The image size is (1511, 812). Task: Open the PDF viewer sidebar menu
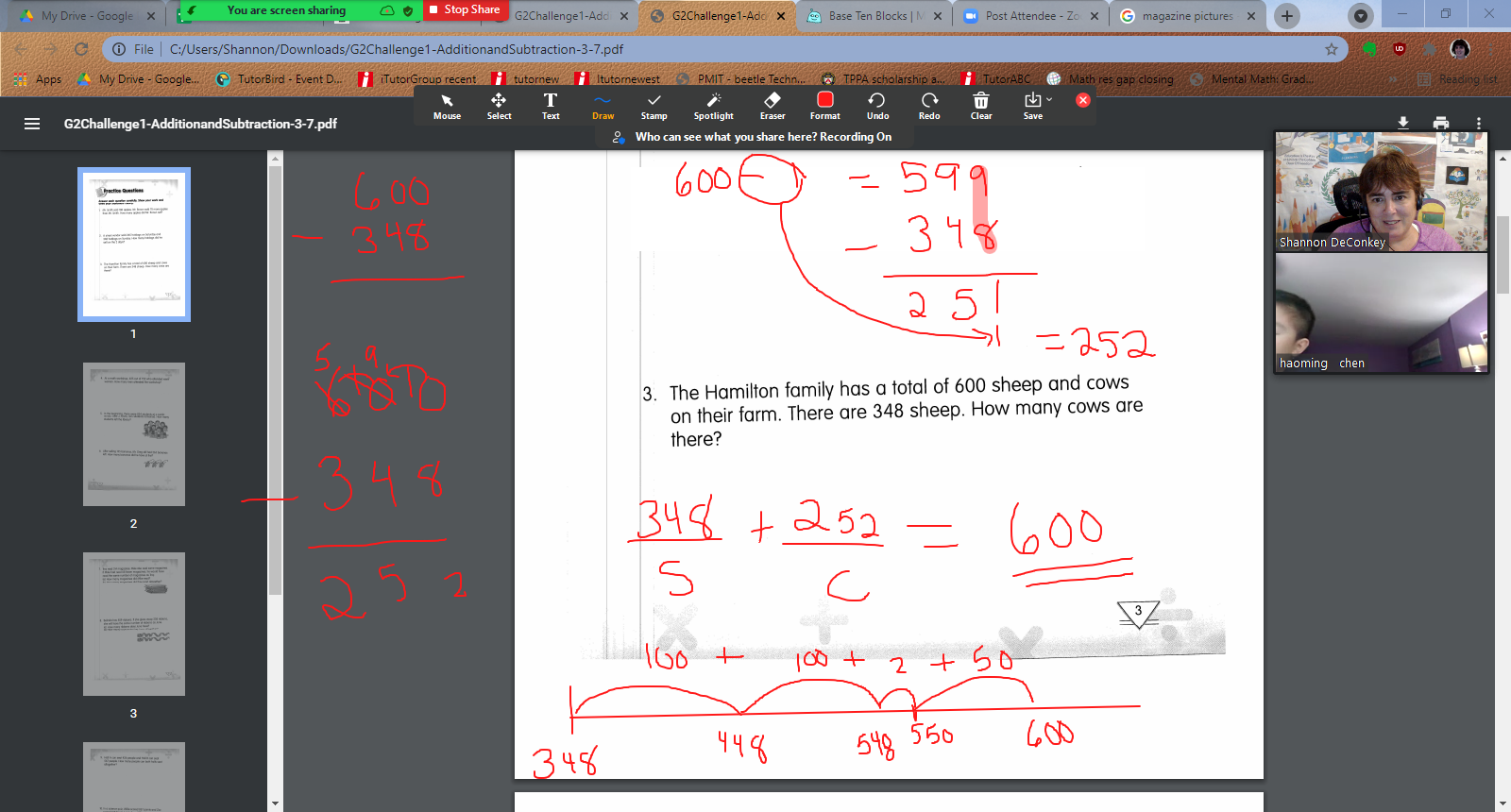click(x=32, y=124)
